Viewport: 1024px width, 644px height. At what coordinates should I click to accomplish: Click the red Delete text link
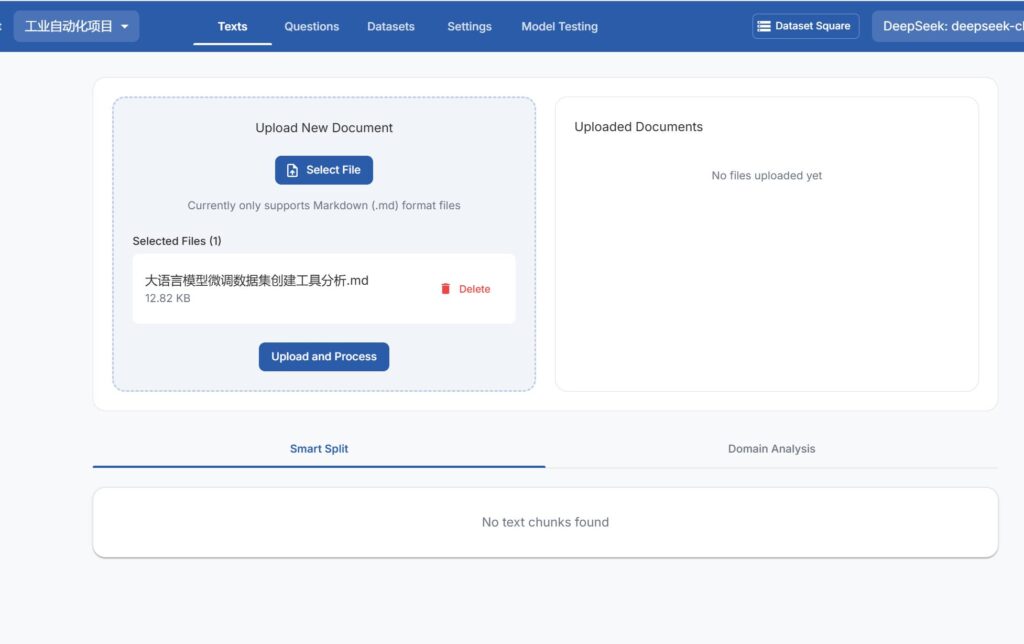(x=474, y=289)
